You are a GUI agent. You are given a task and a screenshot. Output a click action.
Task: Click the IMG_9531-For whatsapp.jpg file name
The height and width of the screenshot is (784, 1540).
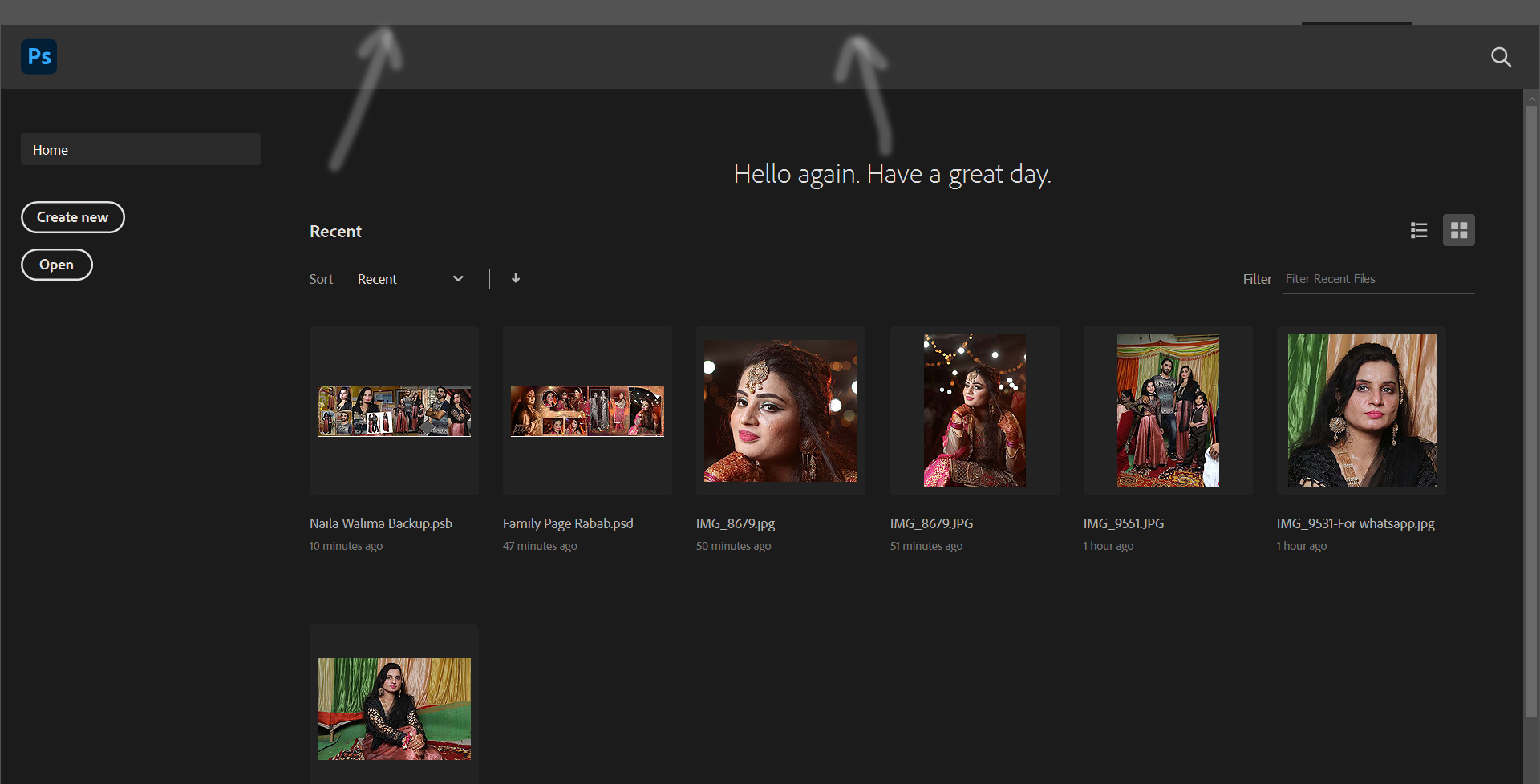tap(1356, 523)
